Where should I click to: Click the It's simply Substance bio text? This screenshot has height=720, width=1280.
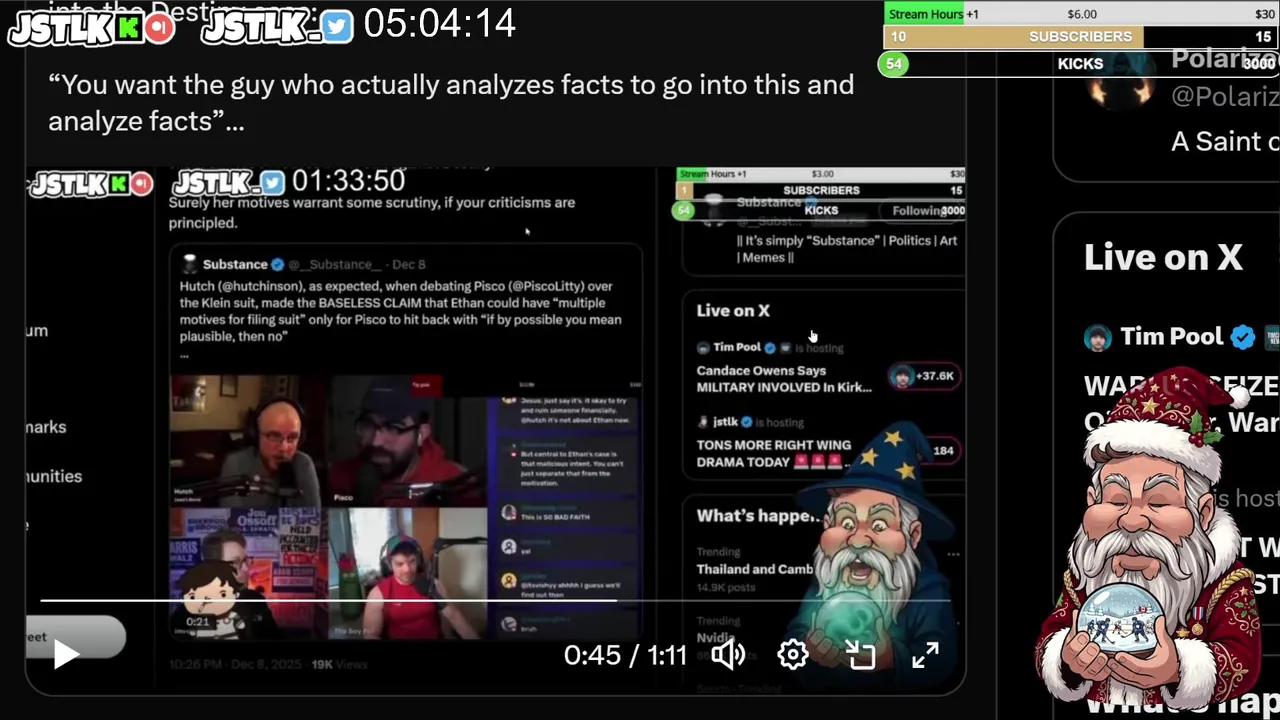(847, 249)
